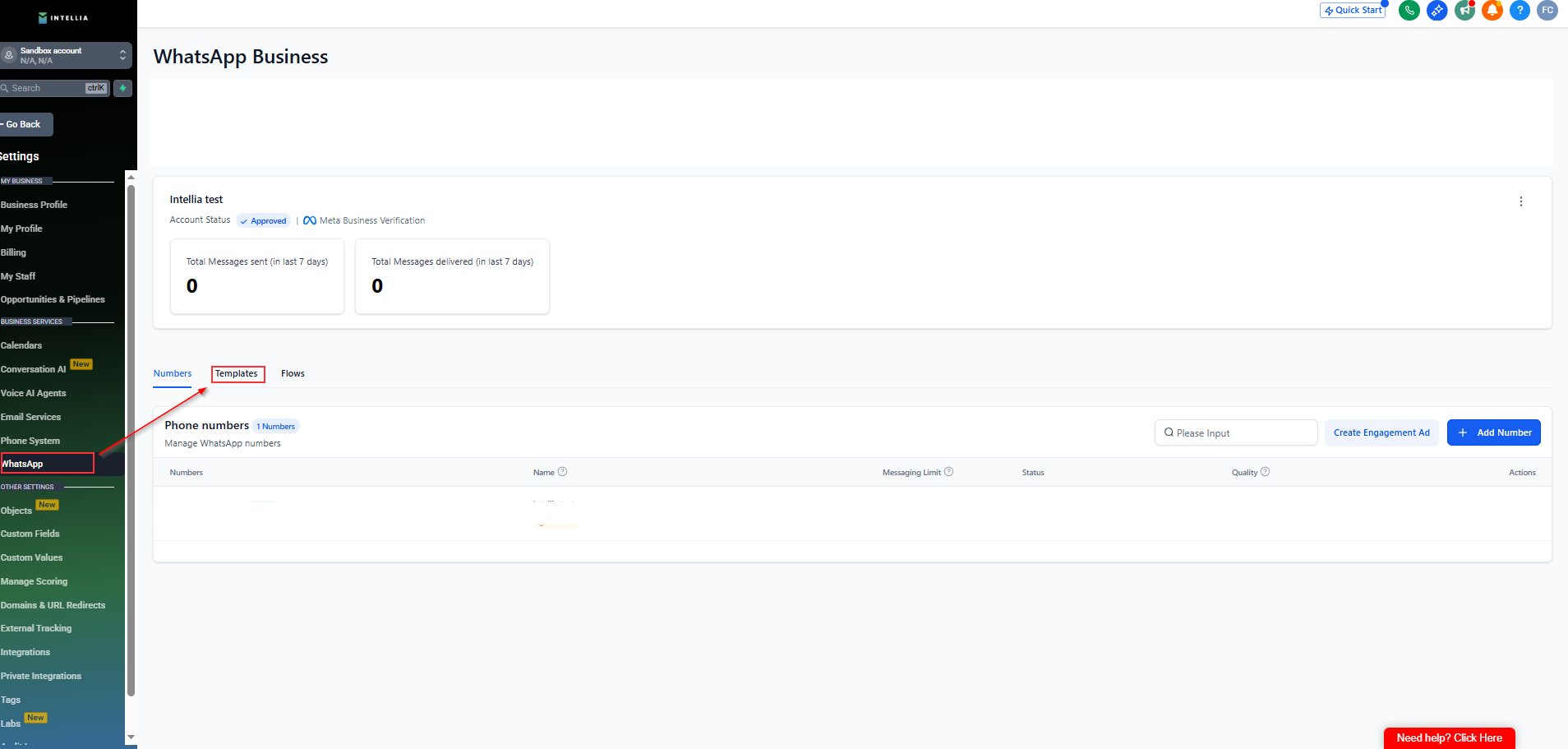The image size is (1568, 749).
Task: Open Email Services settings
Action: 31,417
